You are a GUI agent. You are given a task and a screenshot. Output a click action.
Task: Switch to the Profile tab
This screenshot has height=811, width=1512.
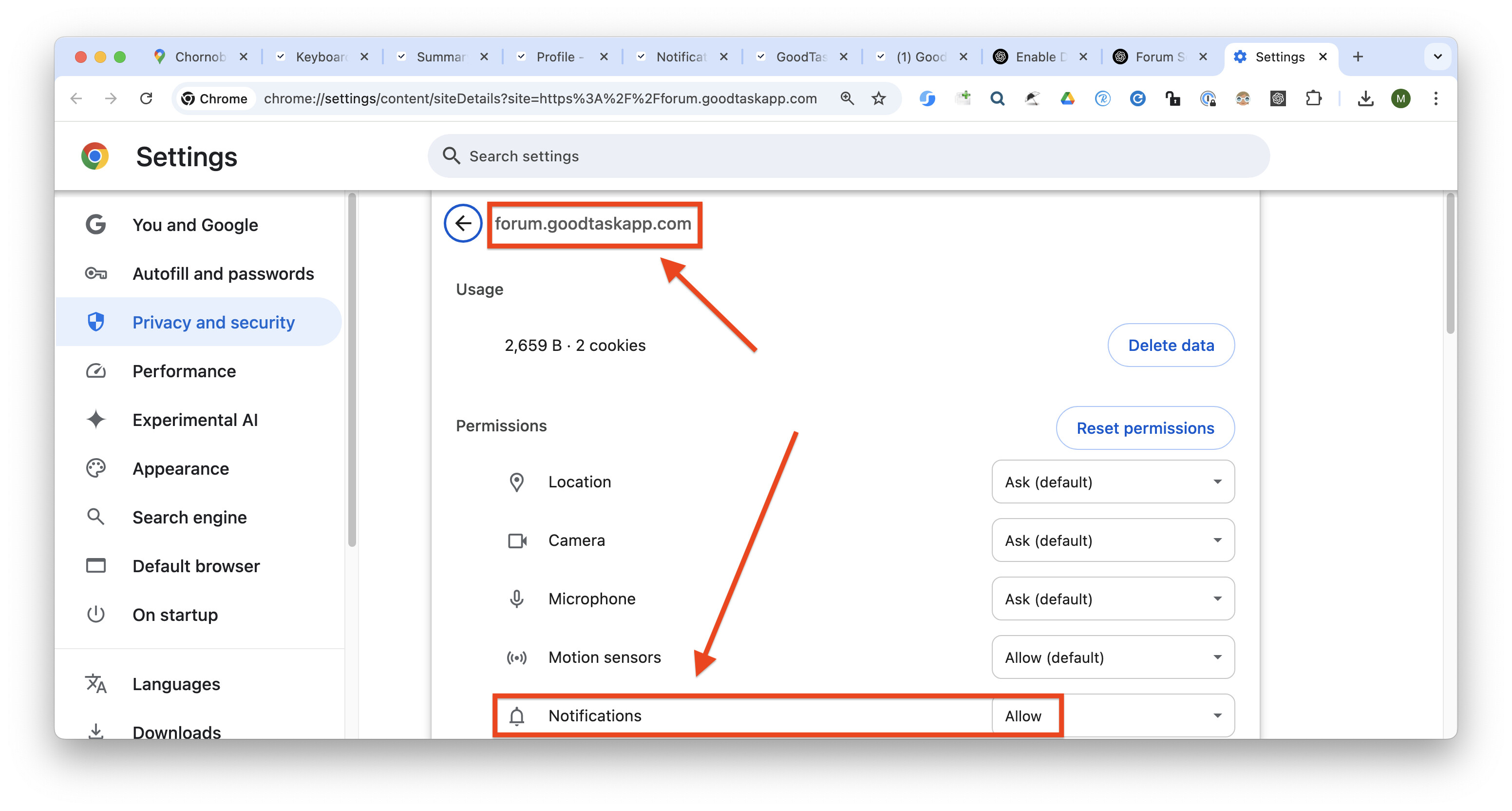click(x=561, y=57)
